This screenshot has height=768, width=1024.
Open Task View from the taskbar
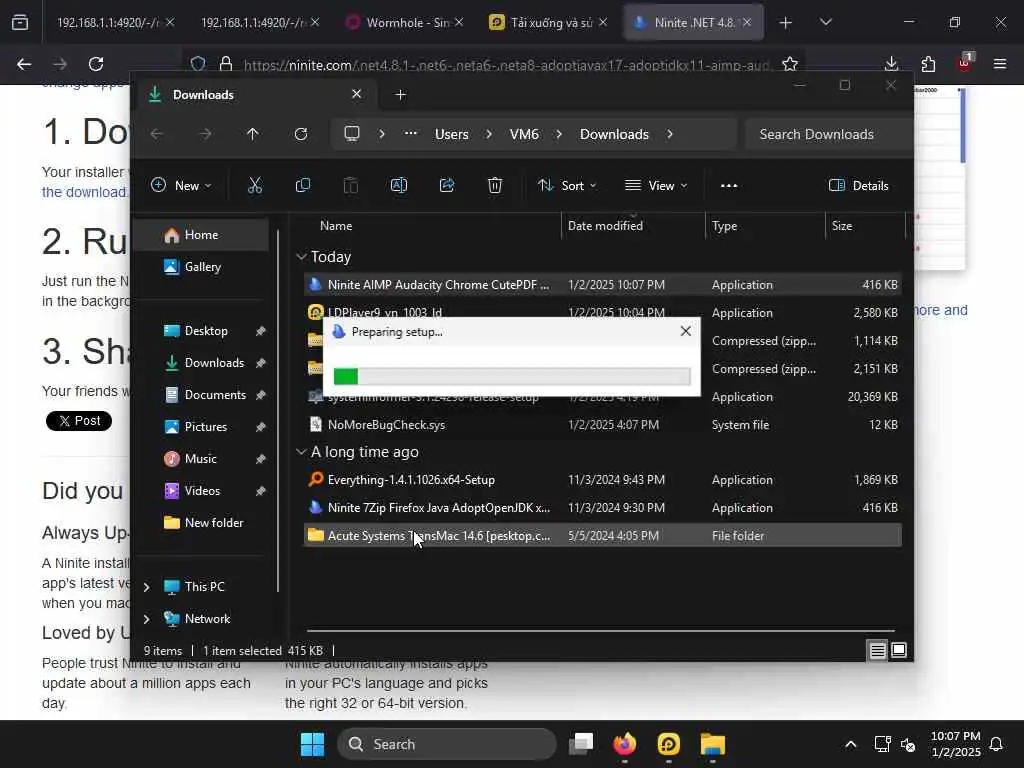(581, 744)
